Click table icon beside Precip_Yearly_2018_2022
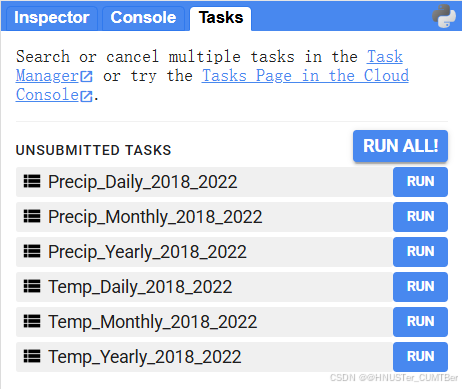Viewport: 462px width, 389px height. (32, 251)
